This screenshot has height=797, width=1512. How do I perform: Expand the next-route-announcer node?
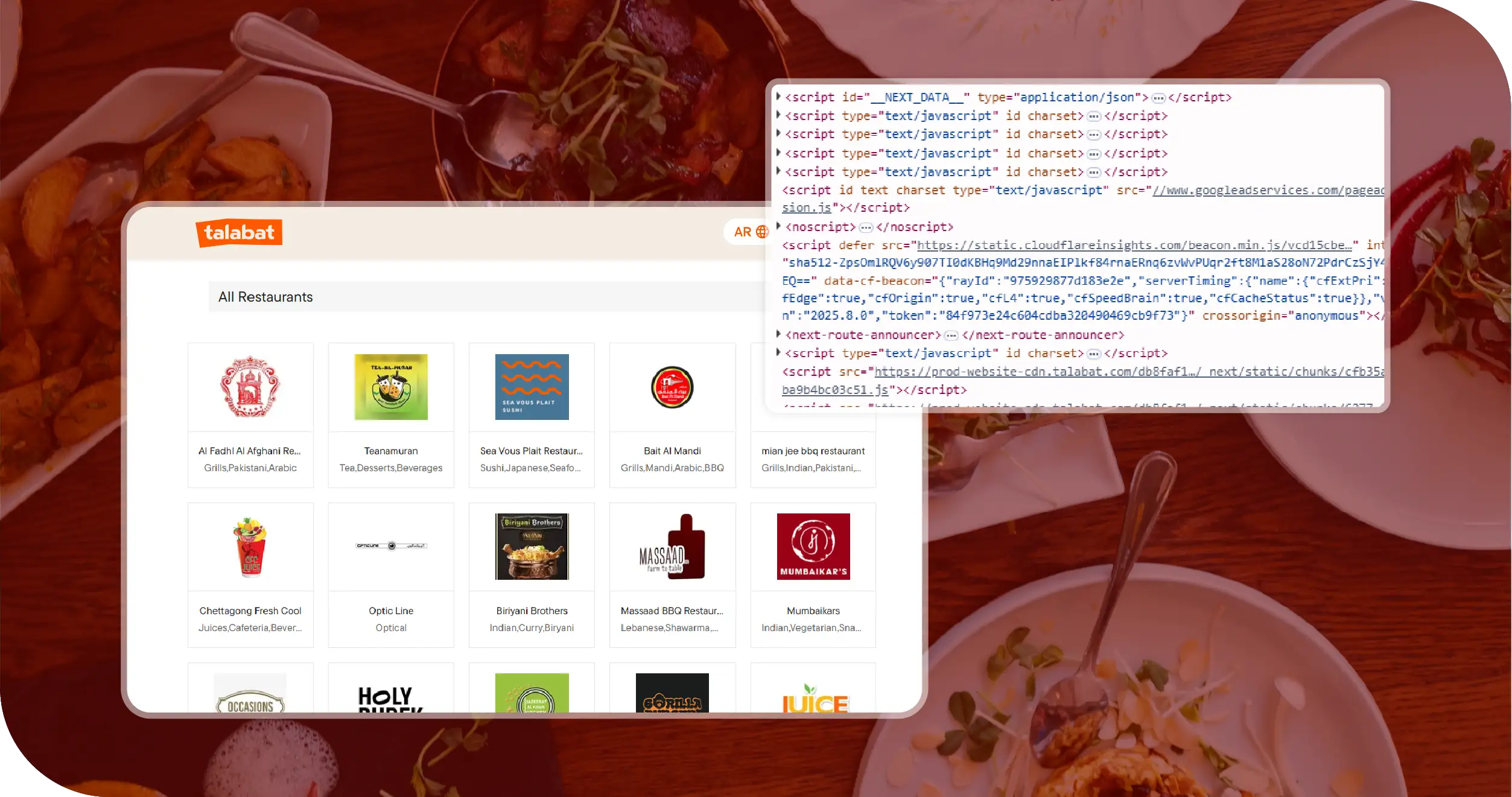778,334
